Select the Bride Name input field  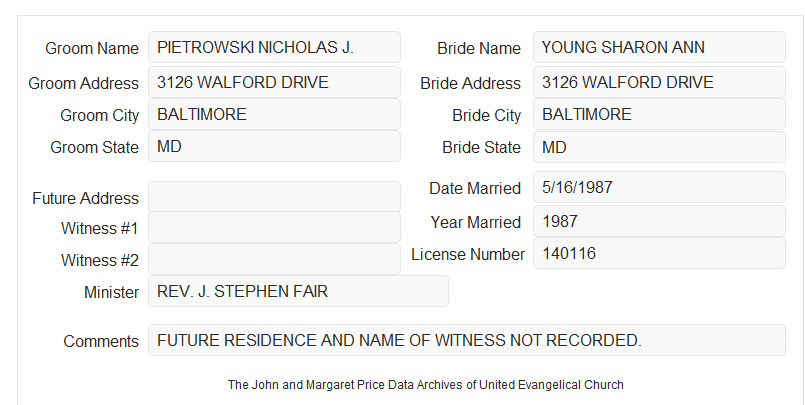[x=659, y=47]
